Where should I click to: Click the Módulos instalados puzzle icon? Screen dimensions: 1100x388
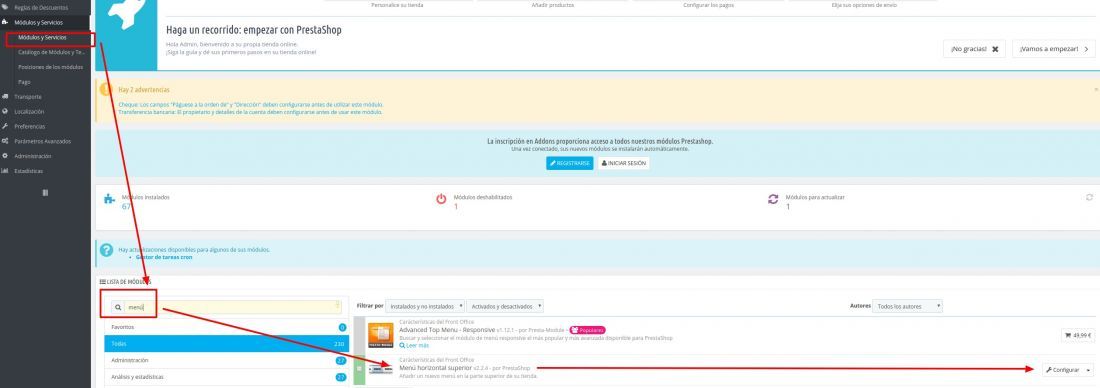click(x=109, y=199)
